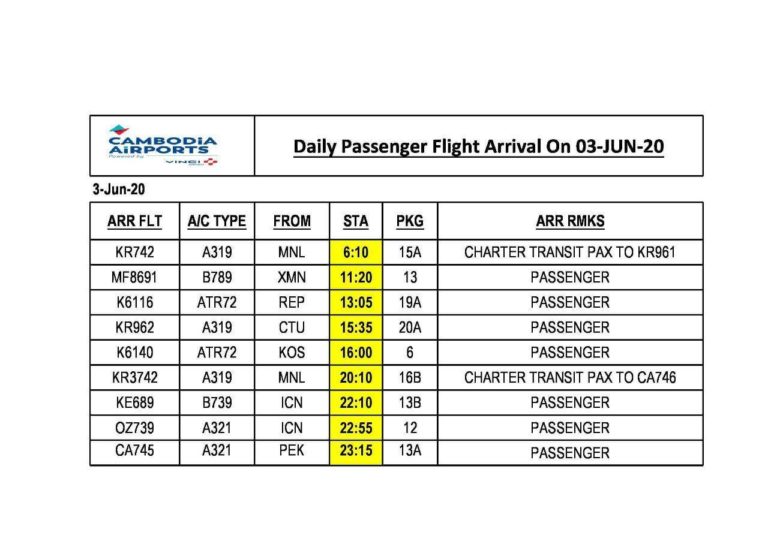768x535 pixels.
Task: Click the FROM column header
Action: point(292,221)
